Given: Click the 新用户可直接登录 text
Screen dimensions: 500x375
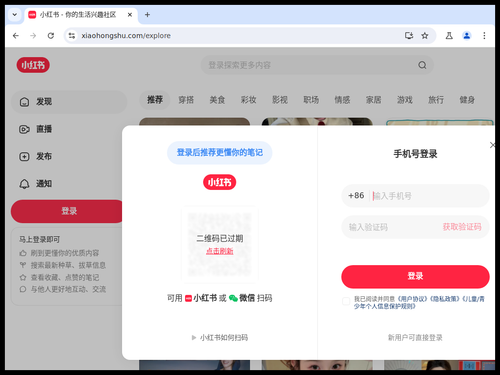Looking at the screenshot, I should [x=415, y=338].
